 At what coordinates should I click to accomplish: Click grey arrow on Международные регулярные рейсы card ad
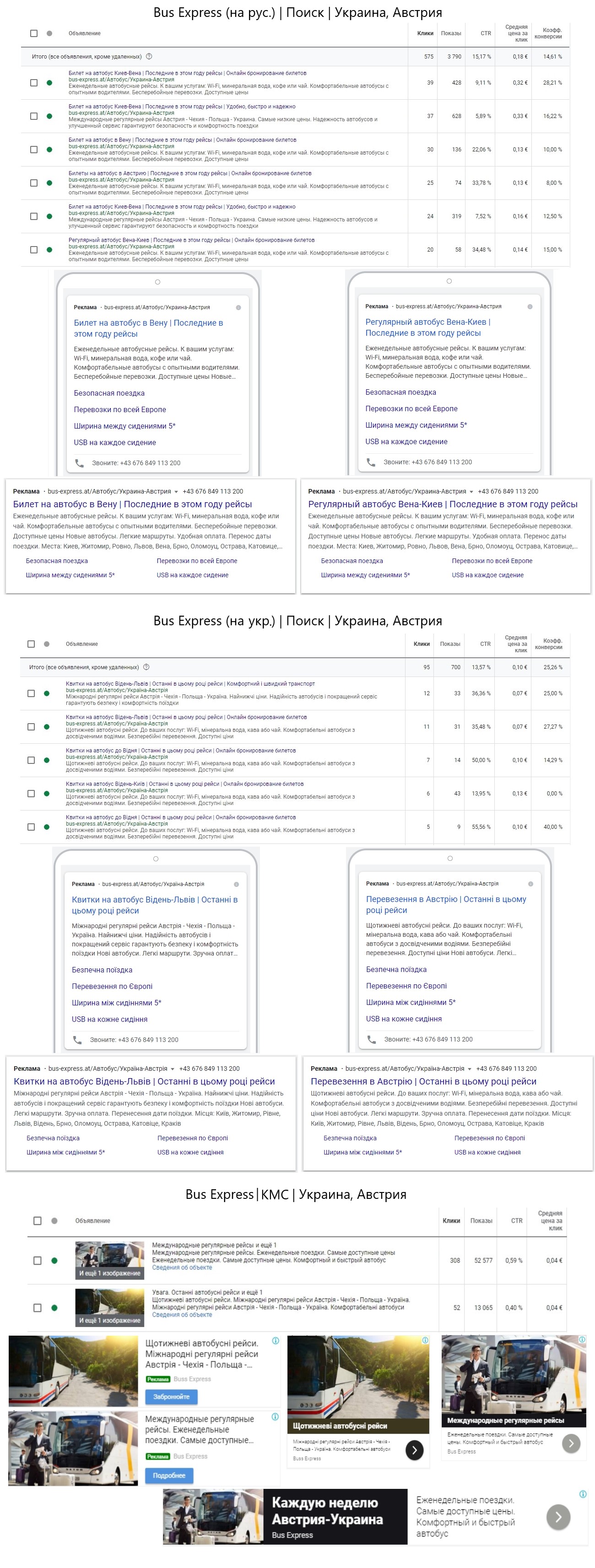[x=571, y=1443]
